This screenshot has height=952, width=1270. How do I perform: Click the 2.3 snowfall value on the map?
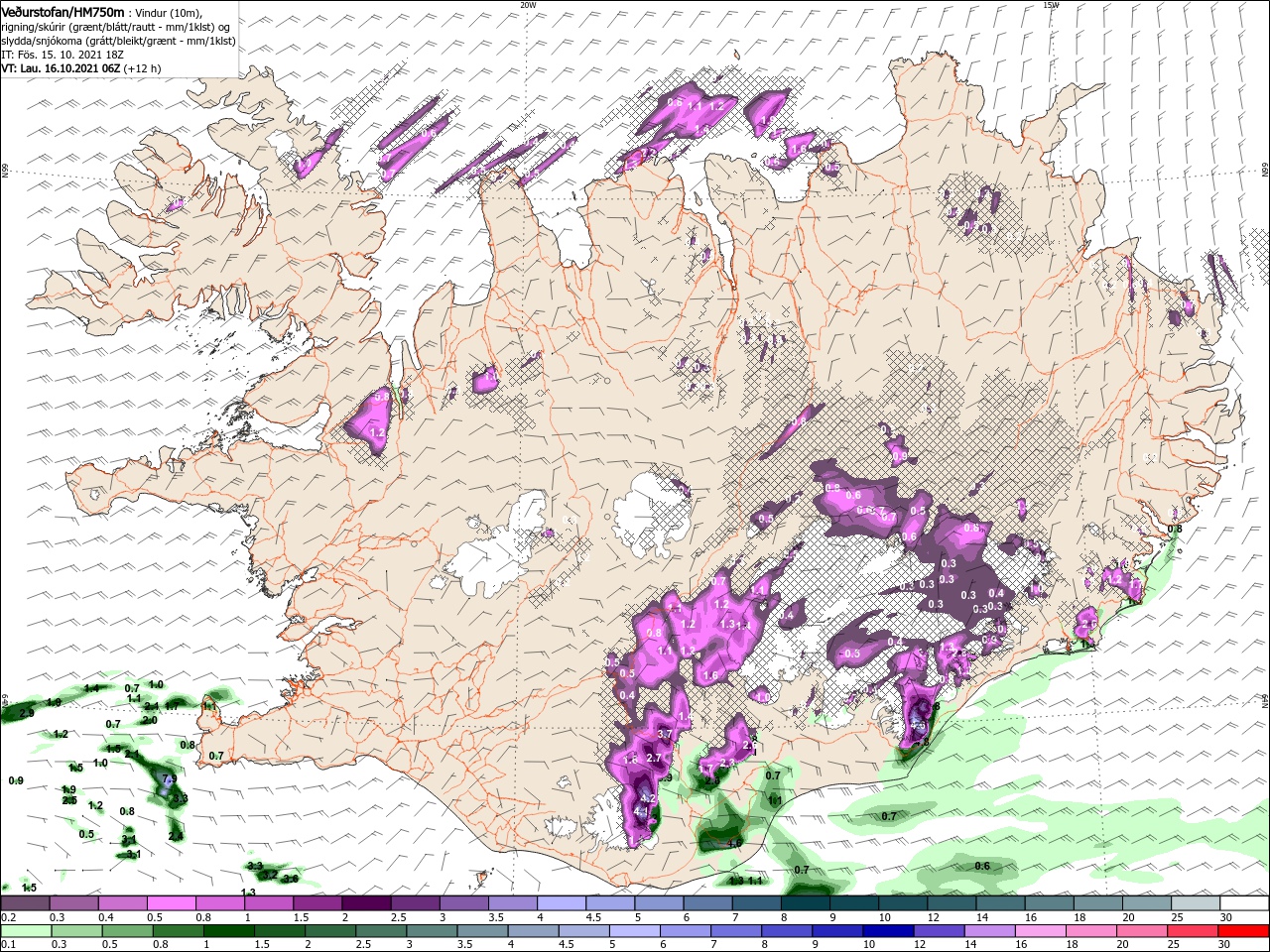pos(727,763)
